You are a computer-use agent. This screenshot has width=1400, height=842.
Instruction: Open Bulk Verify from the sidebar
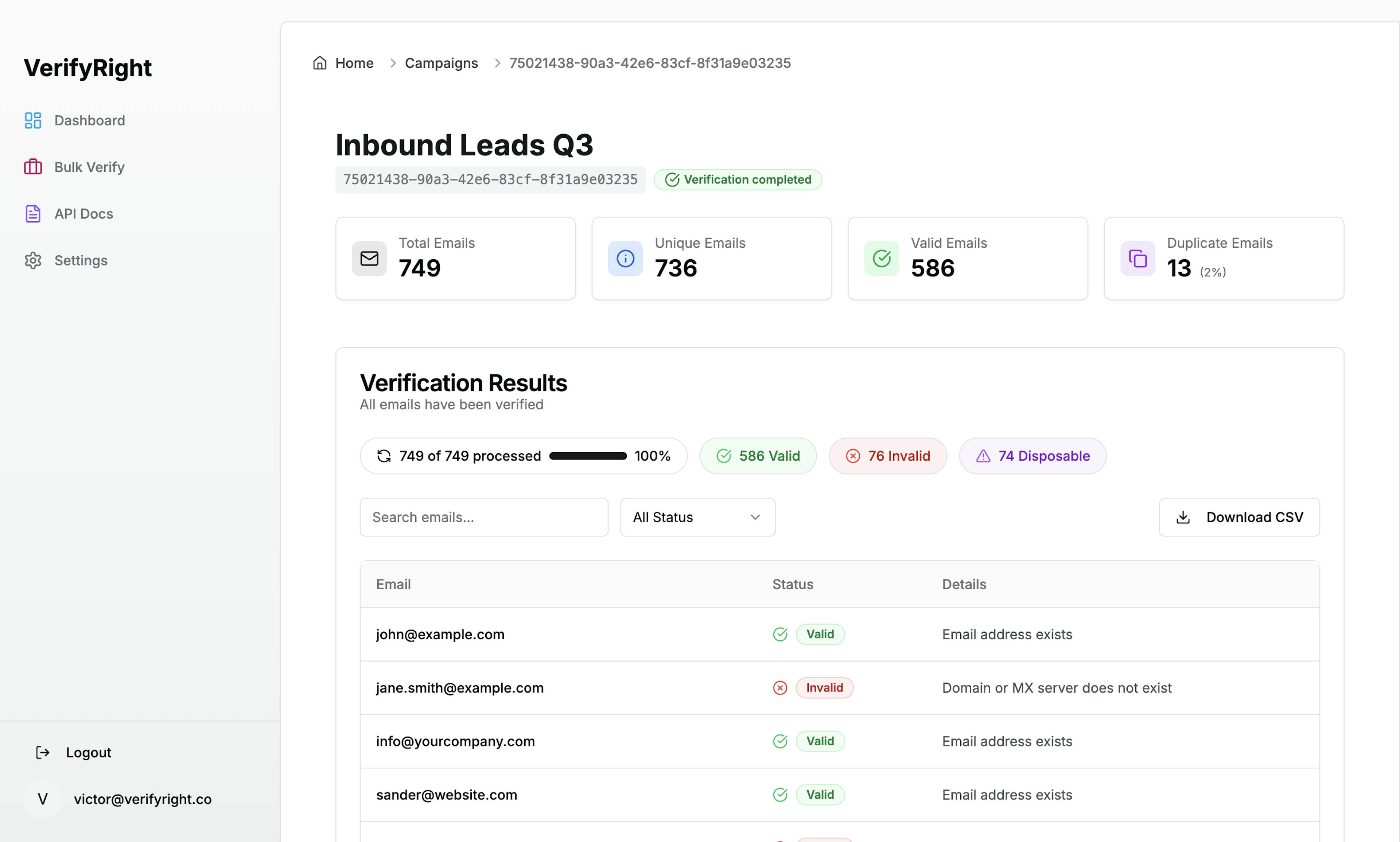(90, 167)
